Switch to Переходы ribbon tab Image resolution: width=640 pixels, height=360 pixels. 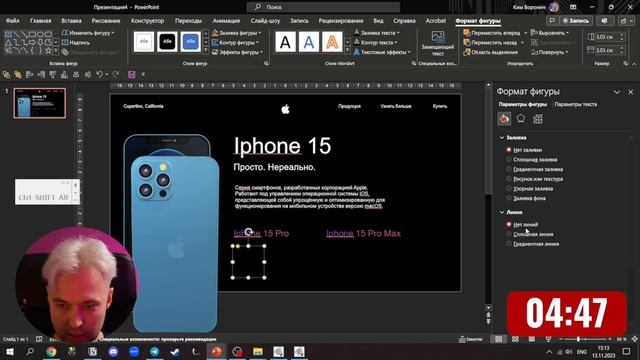click(x=188, y=20)
